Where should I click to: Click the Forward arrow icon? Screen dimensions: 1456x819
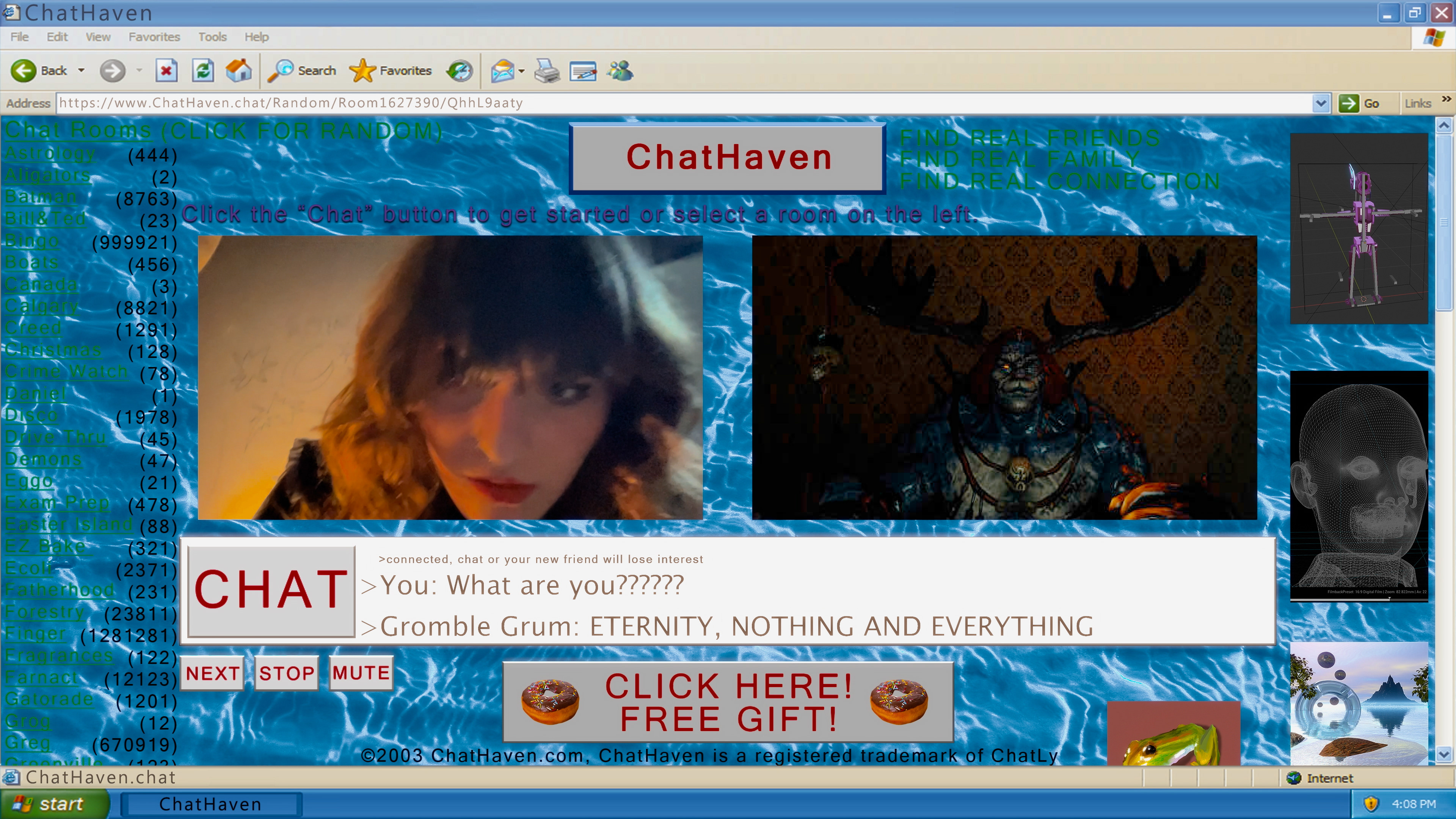pyautogui.click(x=112, y=71)
